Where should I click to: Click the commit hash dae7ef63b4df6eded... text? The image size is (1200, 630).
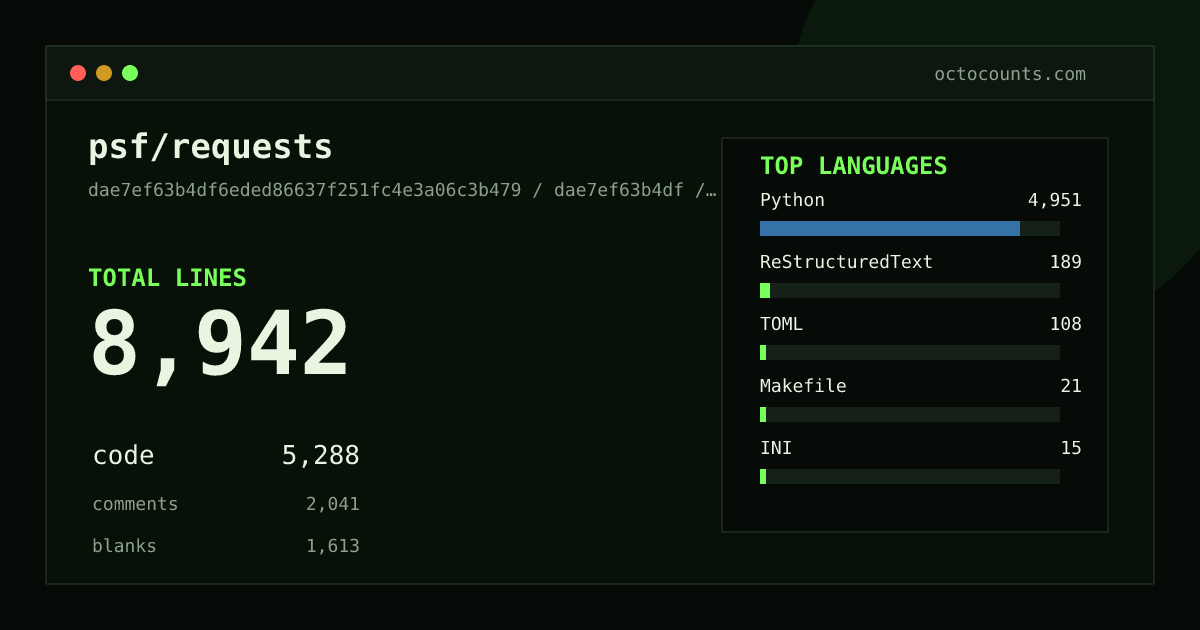402,190
